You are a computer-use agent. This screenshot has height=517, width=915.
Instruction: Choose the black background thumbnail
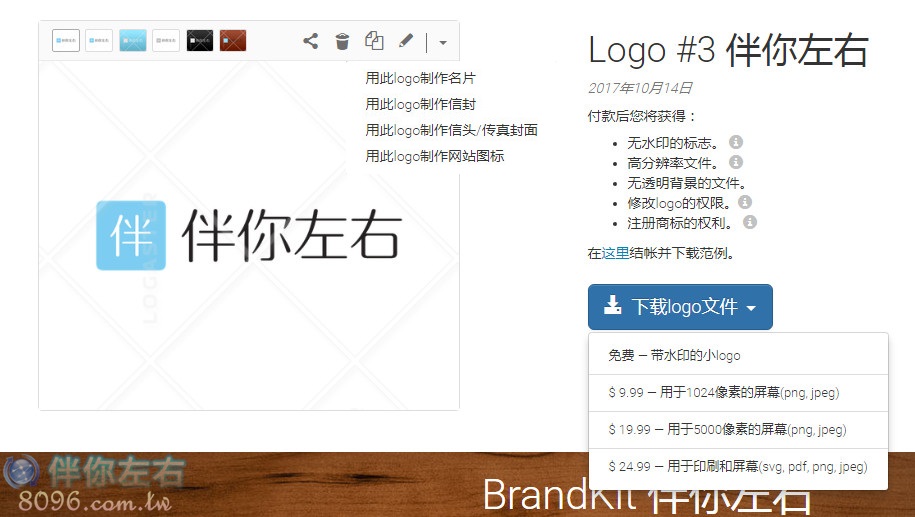tap(200, 41)
